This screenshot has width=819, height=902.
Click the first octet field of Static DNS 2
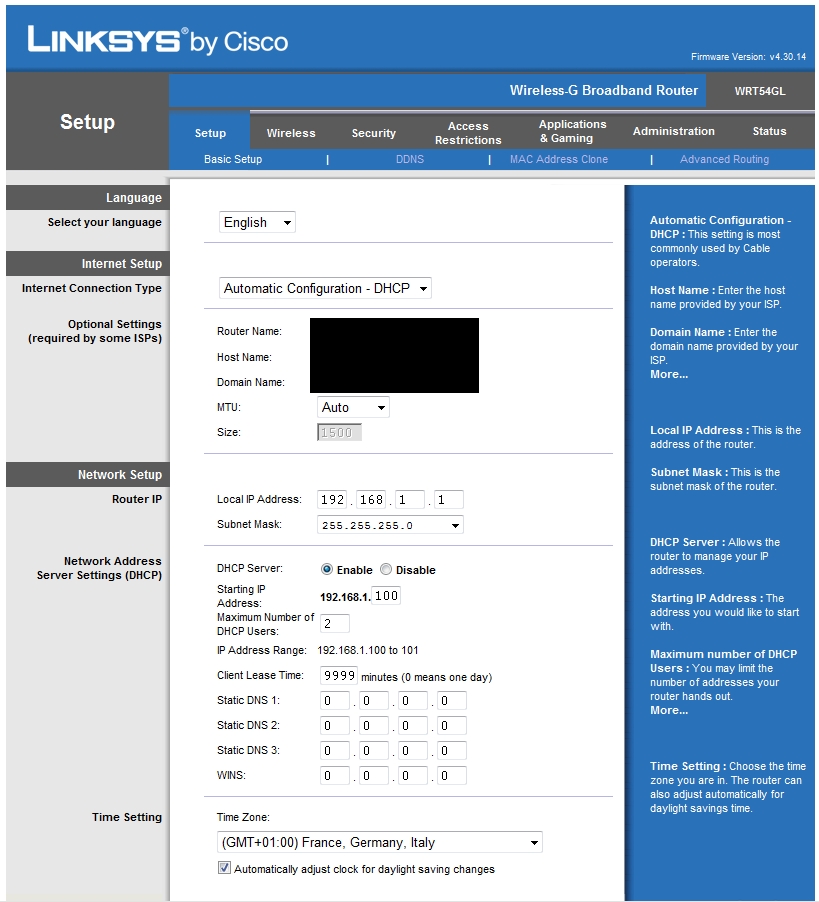click(335, 726)
